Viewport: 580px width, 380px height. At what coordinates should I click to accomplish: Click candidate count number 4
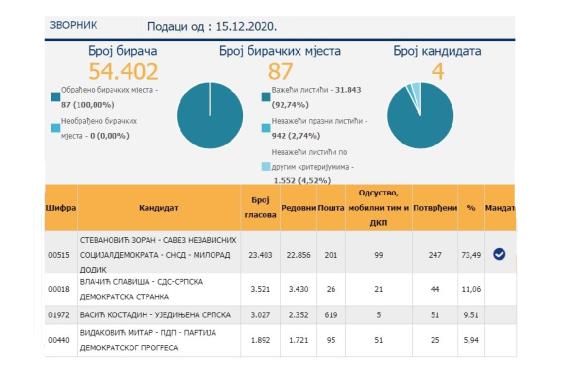438,71
